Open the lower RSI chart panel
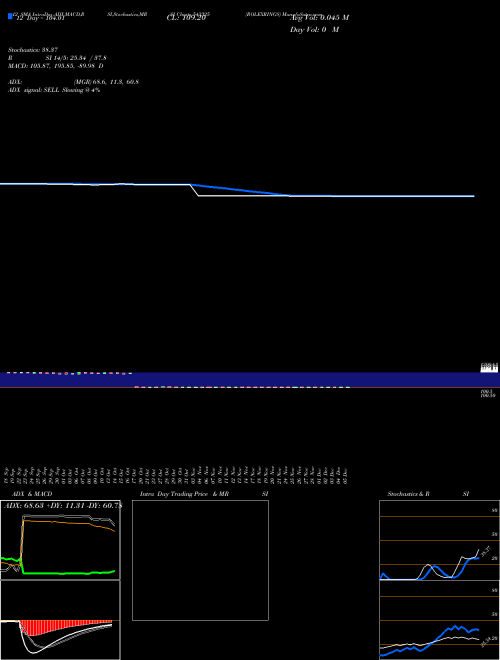Image resolution: width=500 pixels, height=660 pixels. 439,620
